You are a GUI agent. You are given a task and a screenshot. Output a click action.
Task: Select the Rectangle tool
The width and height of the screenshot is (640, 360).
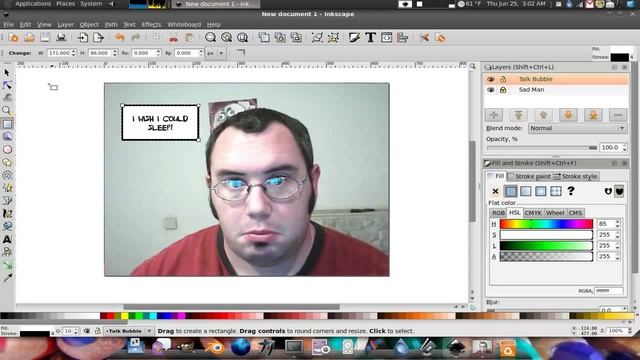7,124
